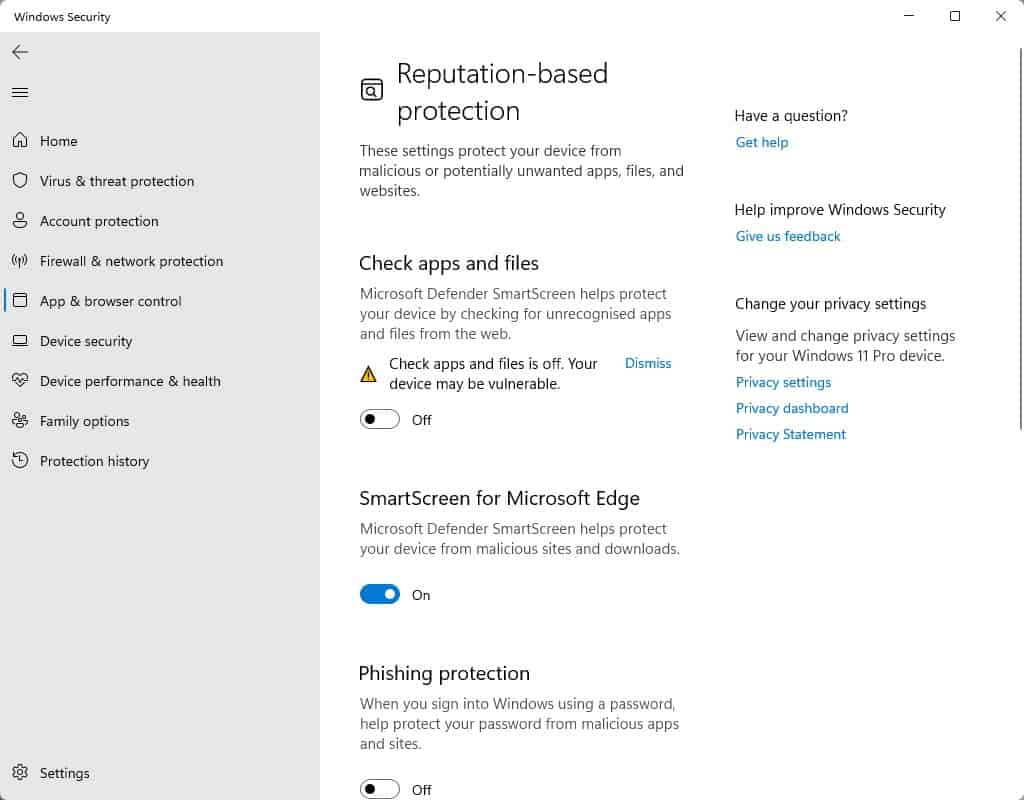Click the Give us feedback link
The width and height of the screenshot is (1024, 800).
pos(788,236)
